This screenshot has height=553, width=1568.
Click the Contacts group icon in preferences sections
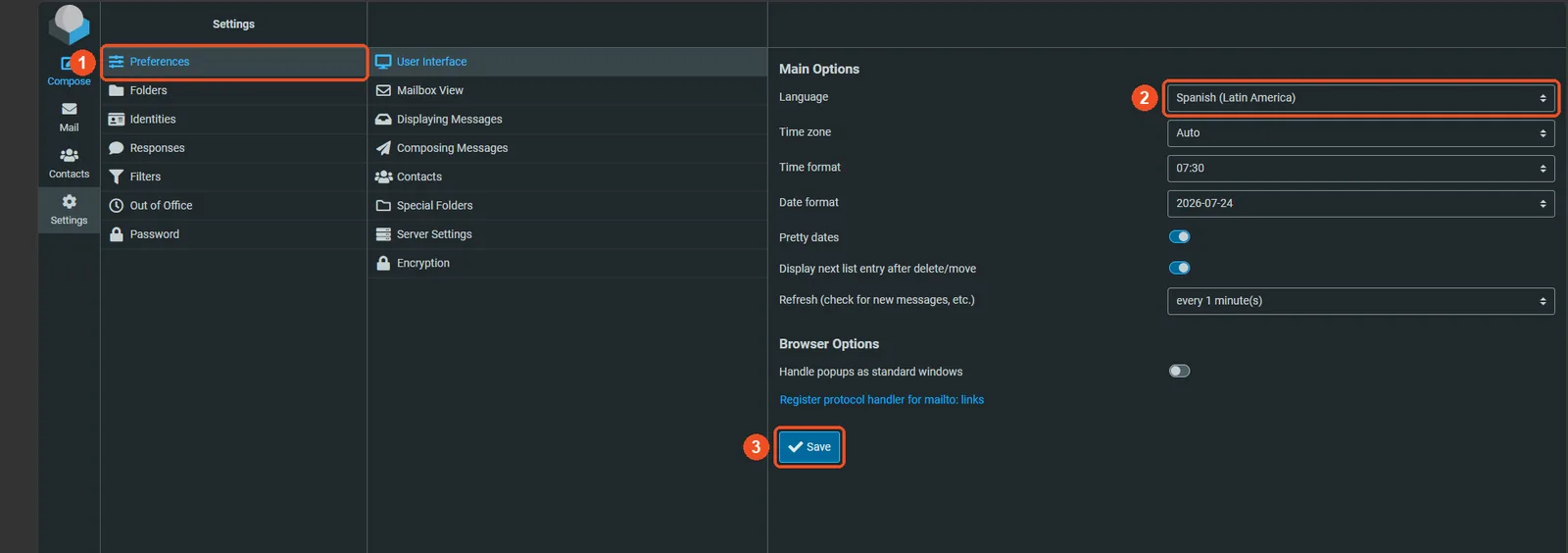point(383,176)
